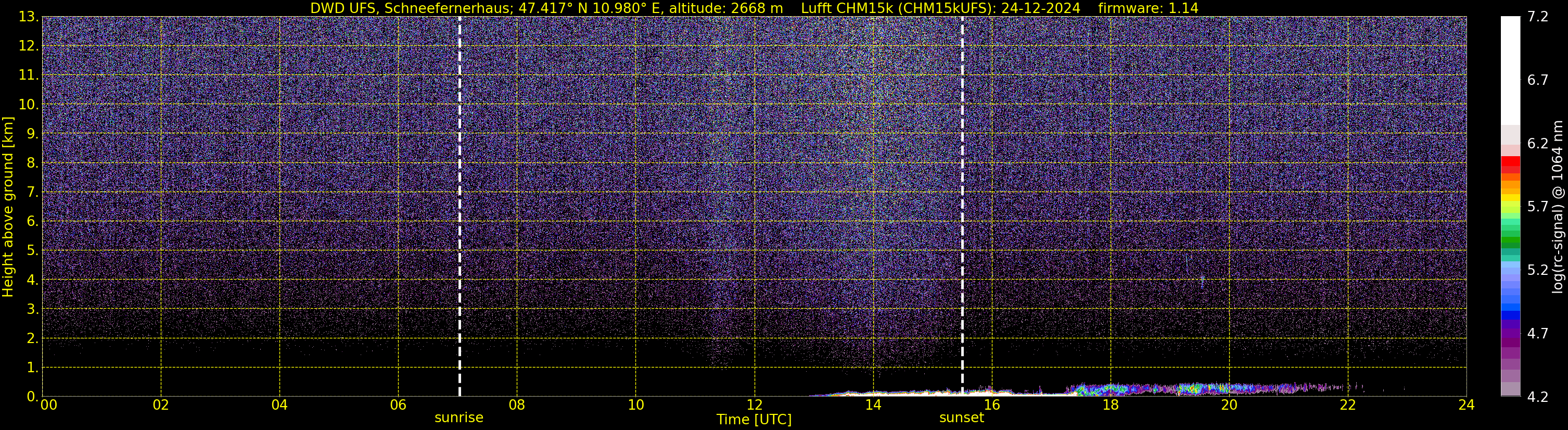Click the 1 km tick label on the height axis
Viewport: 1568px width, 430px height.
(32, 367)
